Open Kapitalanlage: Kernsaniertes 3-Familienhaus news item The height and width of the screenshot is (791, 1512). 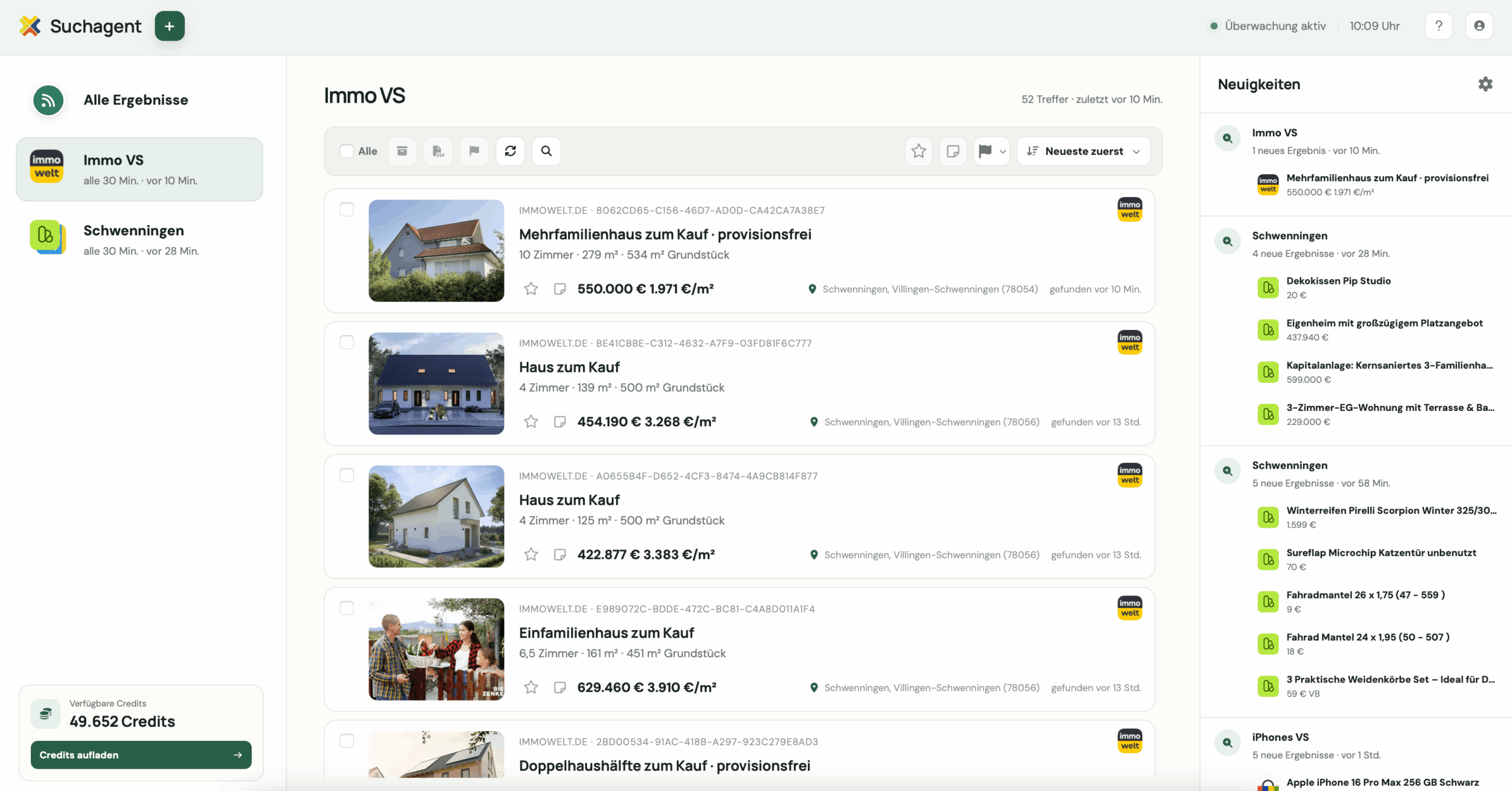point(1376,372)
